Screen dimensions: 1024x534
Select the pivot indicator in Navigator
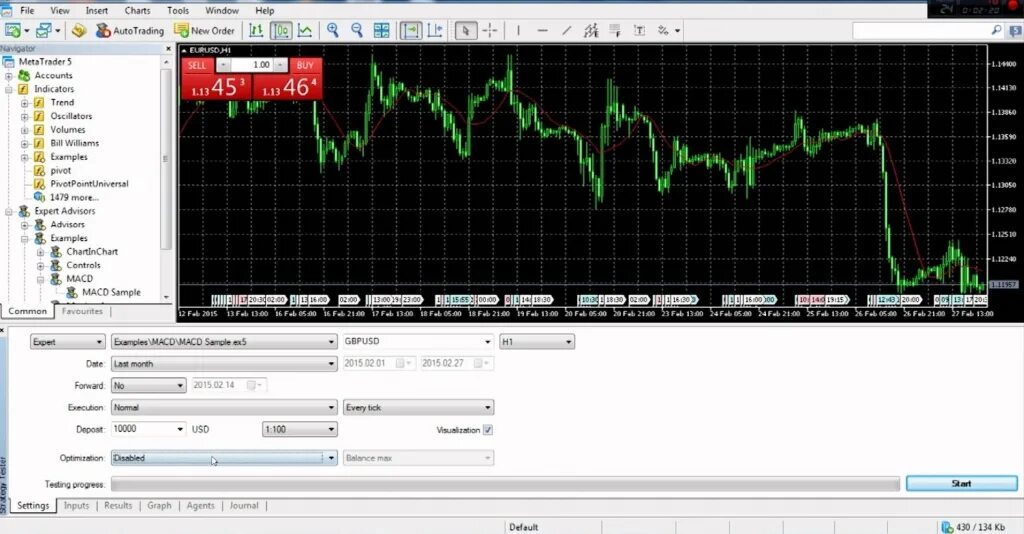pyautogui.click(x=61, y=170)
